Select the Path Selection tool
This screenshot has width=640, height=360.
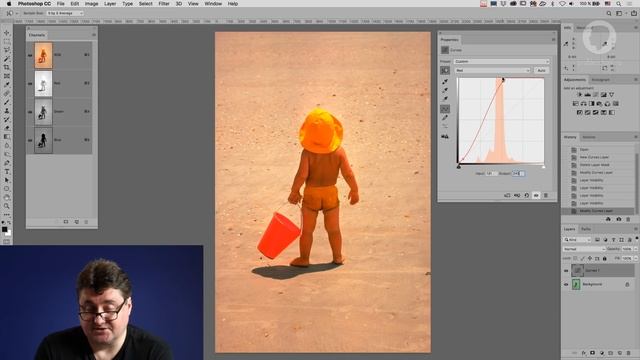(x=7, y=180)
